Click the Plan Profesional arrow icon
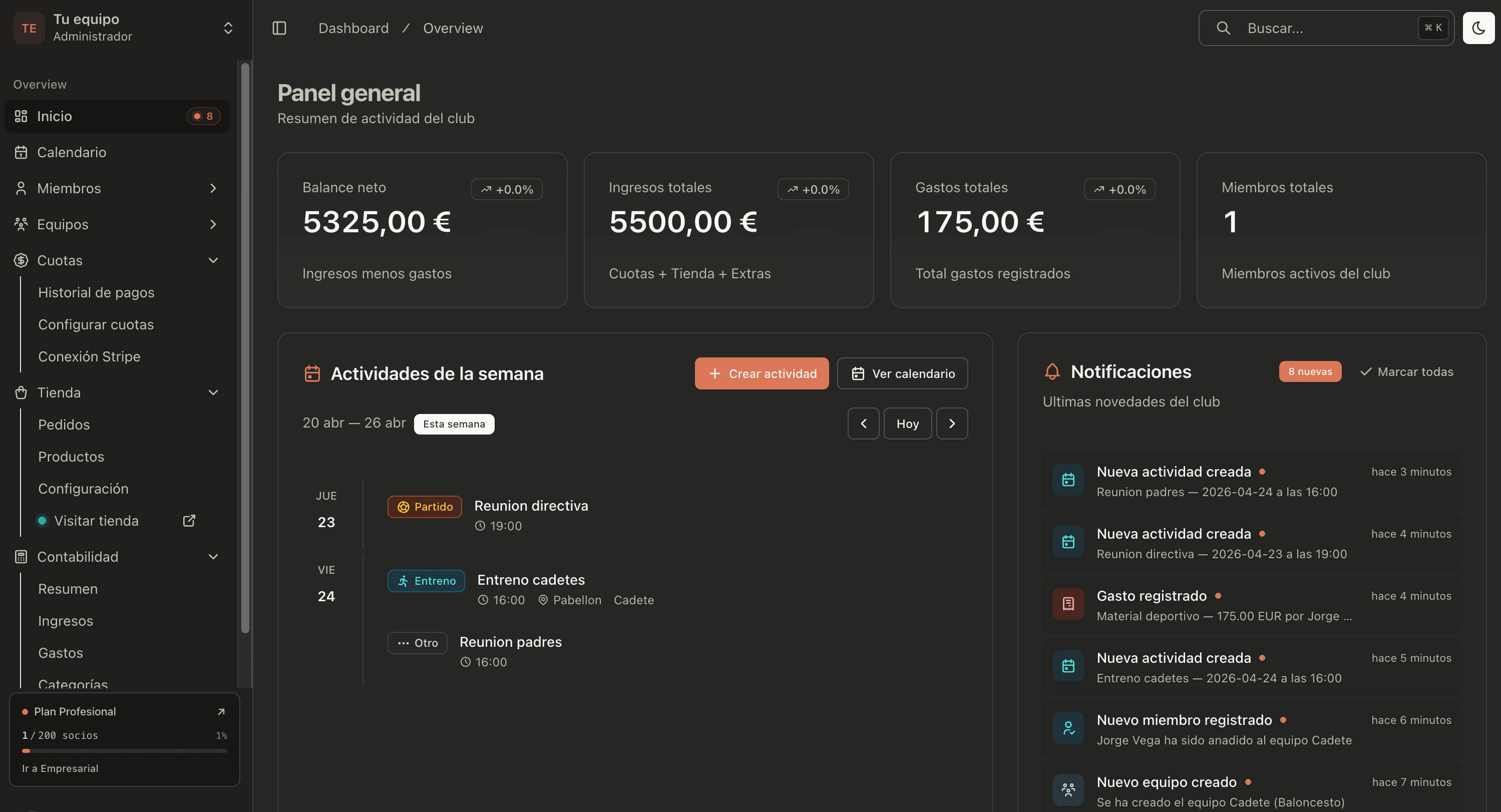 point(221,712)
